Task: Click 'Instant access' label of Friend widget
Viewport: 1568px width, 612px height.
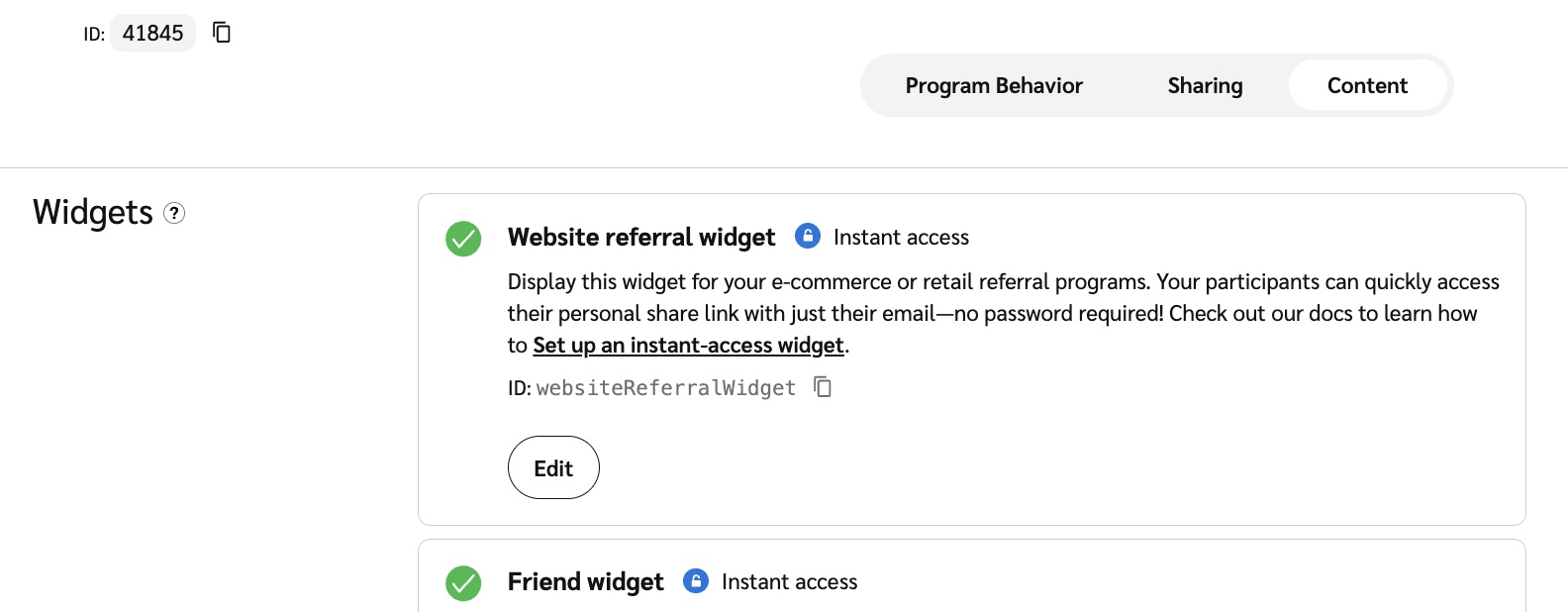Action: (x=789, y=582)
